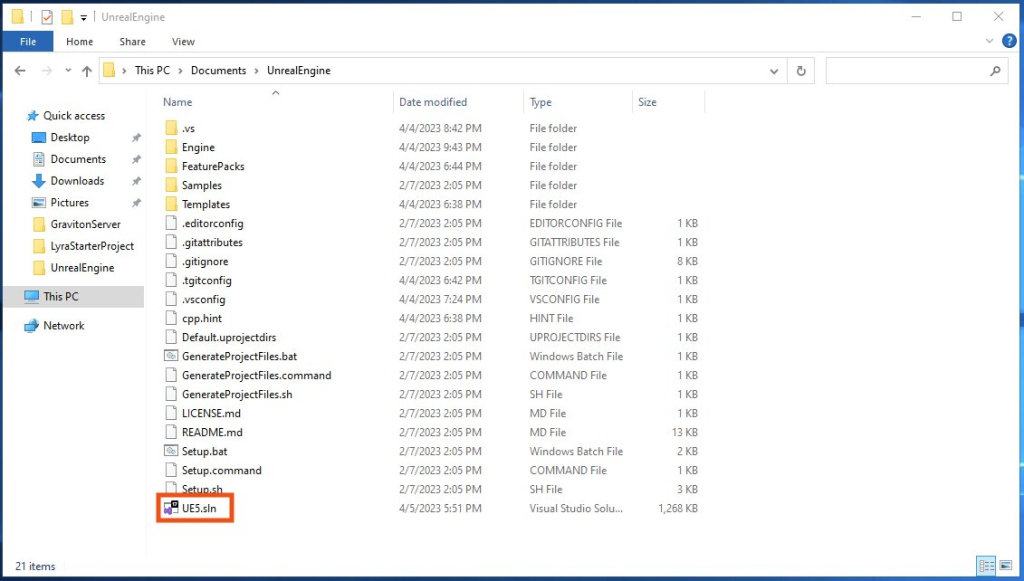Viewport: 1024px width, 581px height.
Task: Expand the address bar history dropdown
Action: 774,71
